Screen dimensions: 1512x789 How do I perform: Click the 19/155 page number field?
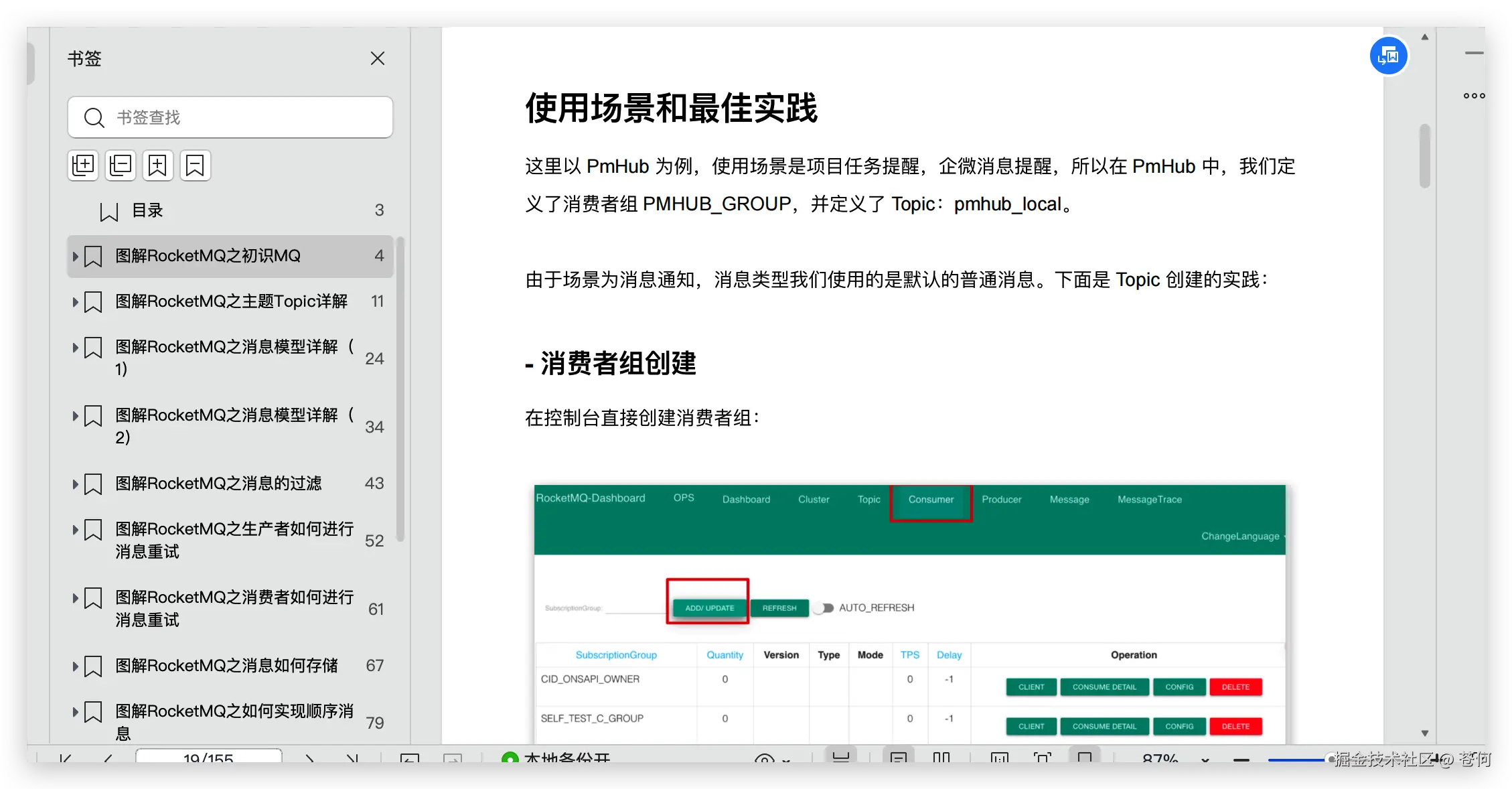209,756
